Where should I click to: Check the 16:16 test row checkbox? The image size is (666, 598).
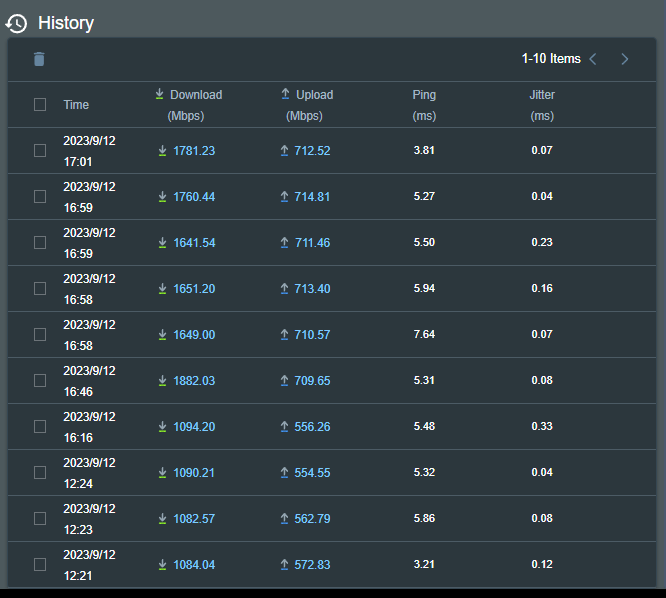(40, 427)
